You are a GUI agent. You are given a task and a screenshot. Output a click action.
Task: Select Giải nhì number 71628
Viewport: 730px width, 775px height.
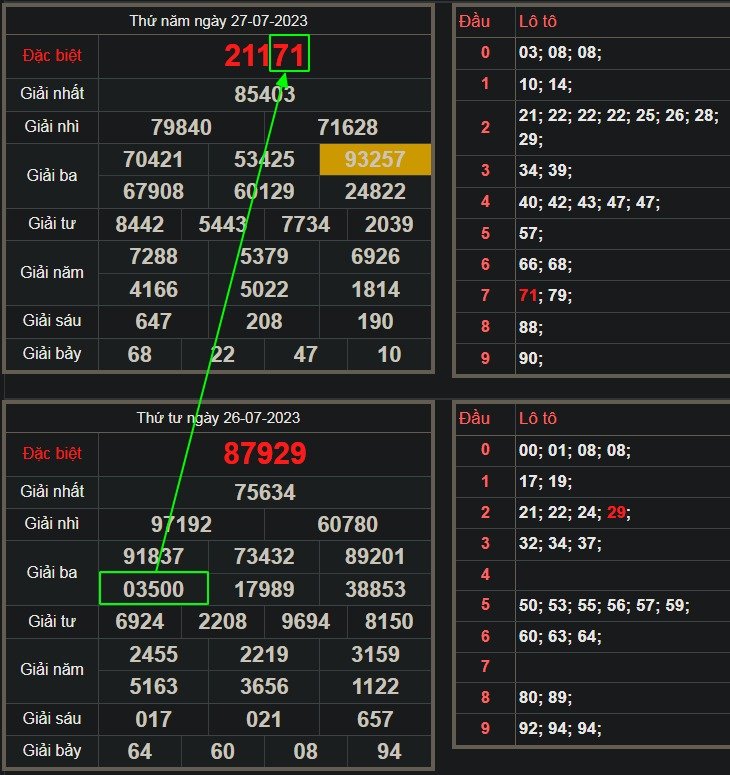click(347, 127)
